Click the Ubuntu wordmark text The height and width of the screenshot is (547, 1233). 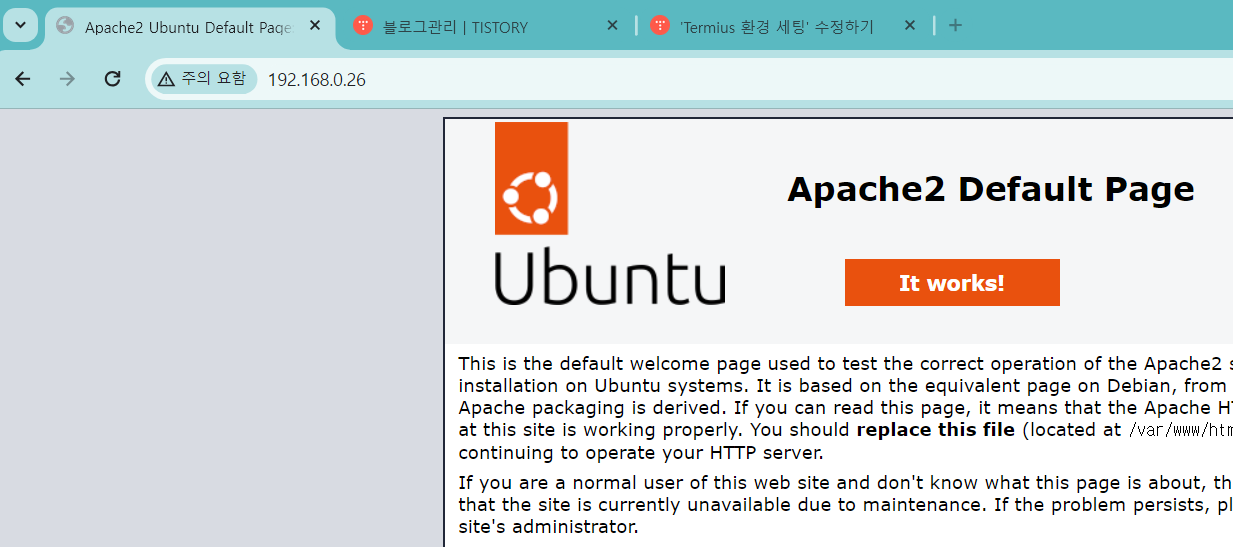pos(610,277)
